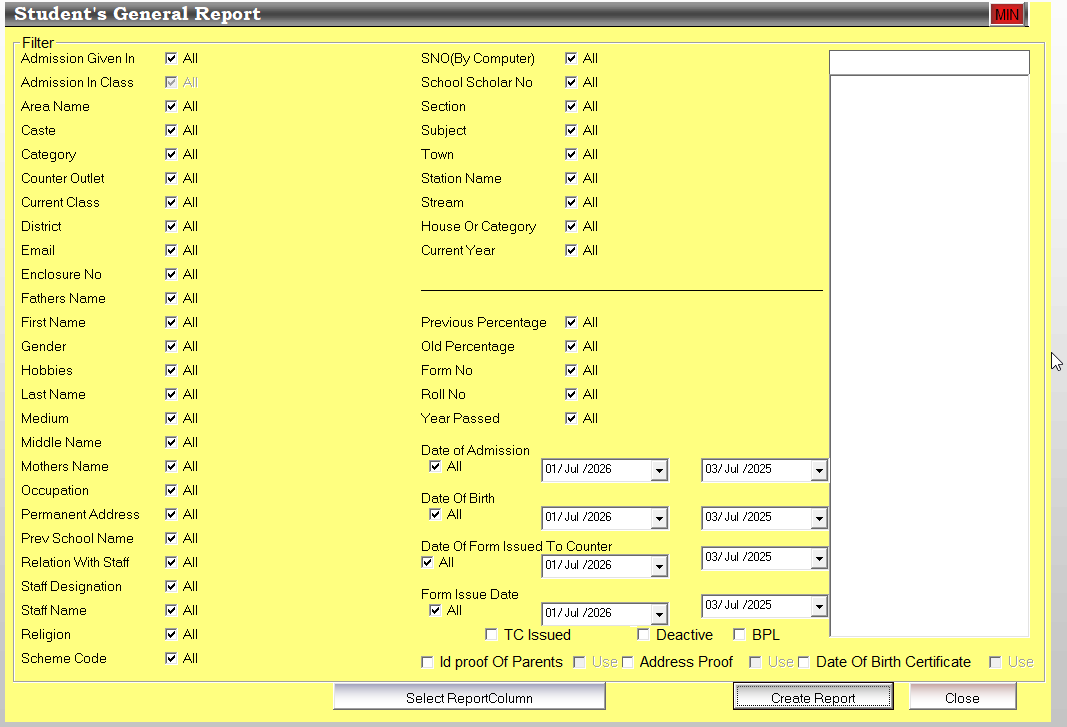Toggle All checkbox for Gender
The image size is (1067, 727).
pyautogui.click(x=171, y=346)
